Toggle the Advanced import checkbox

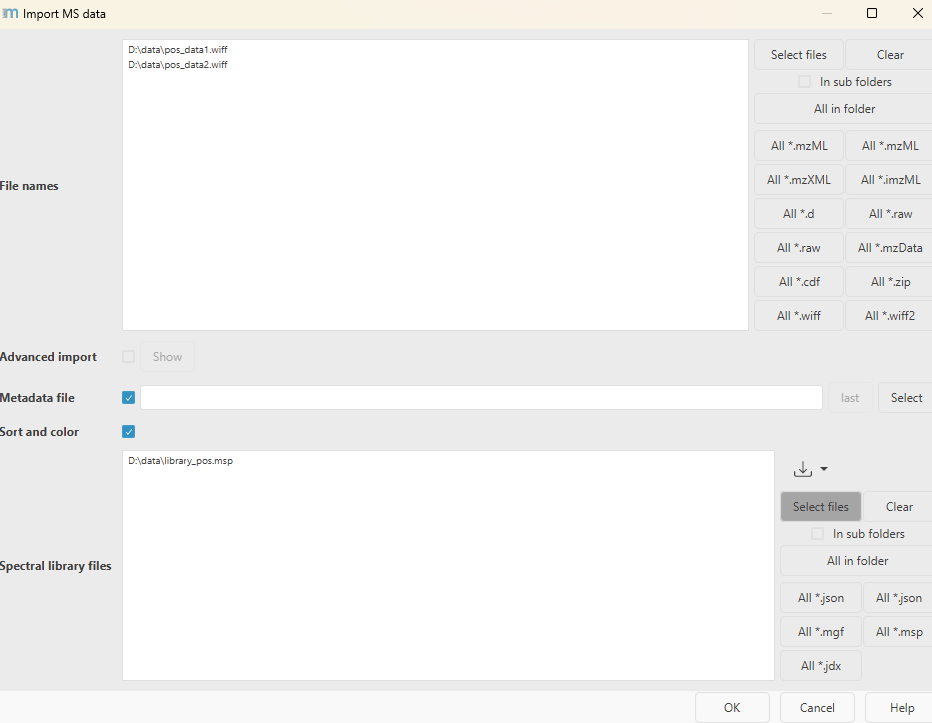point(128,357)
